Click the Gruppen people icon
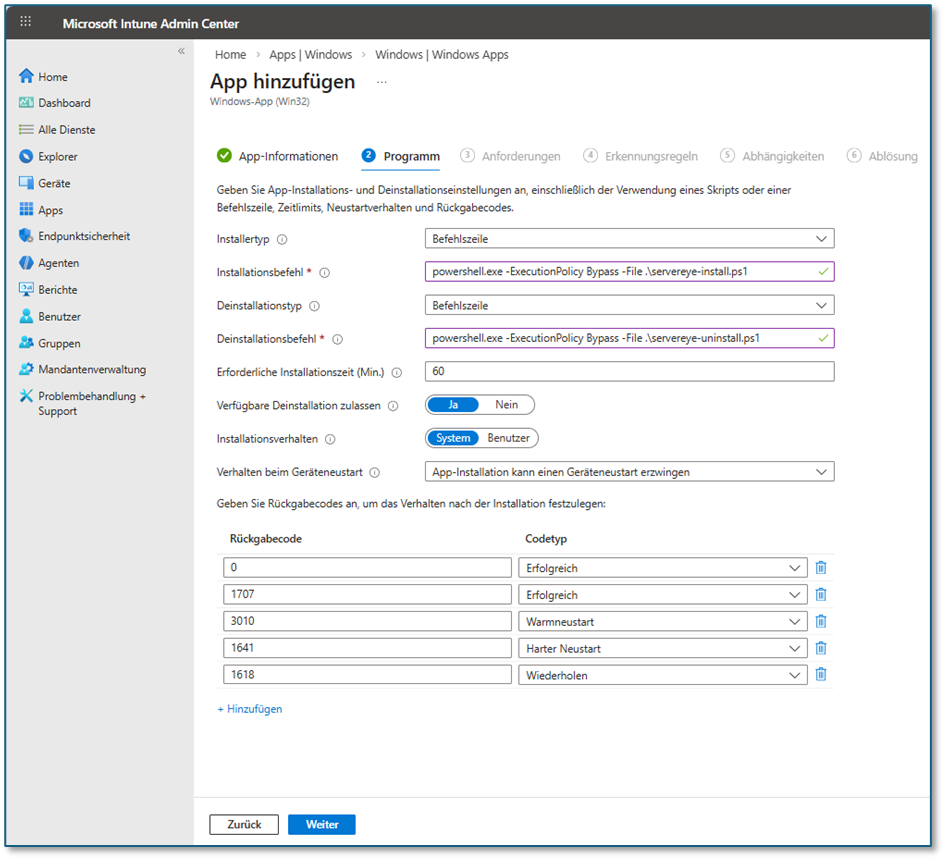 click(26, 342)
